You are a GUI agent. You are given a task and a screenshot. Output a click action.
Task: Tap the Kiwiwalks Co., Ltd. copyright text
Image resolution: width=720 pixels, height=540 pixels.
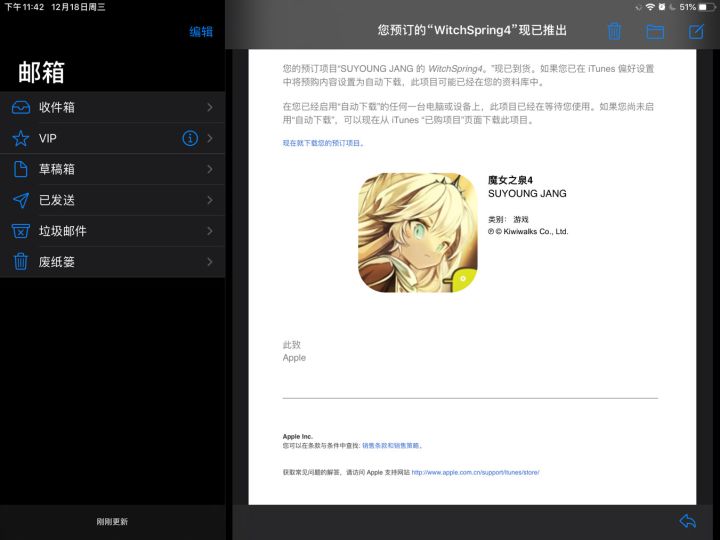pyautogui.click(x=528, y=231)
